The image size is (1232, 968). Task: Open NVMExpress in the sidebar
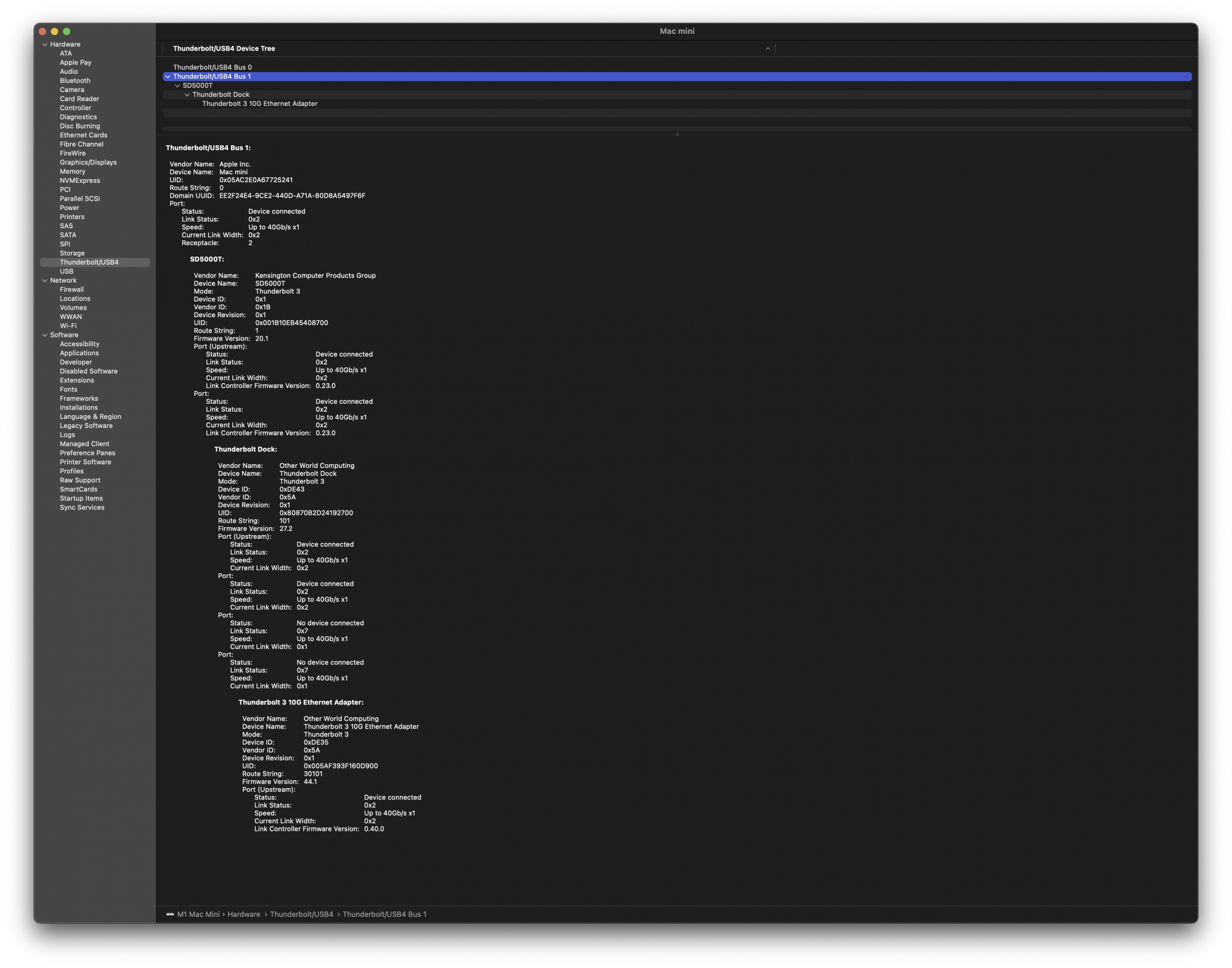80,181
